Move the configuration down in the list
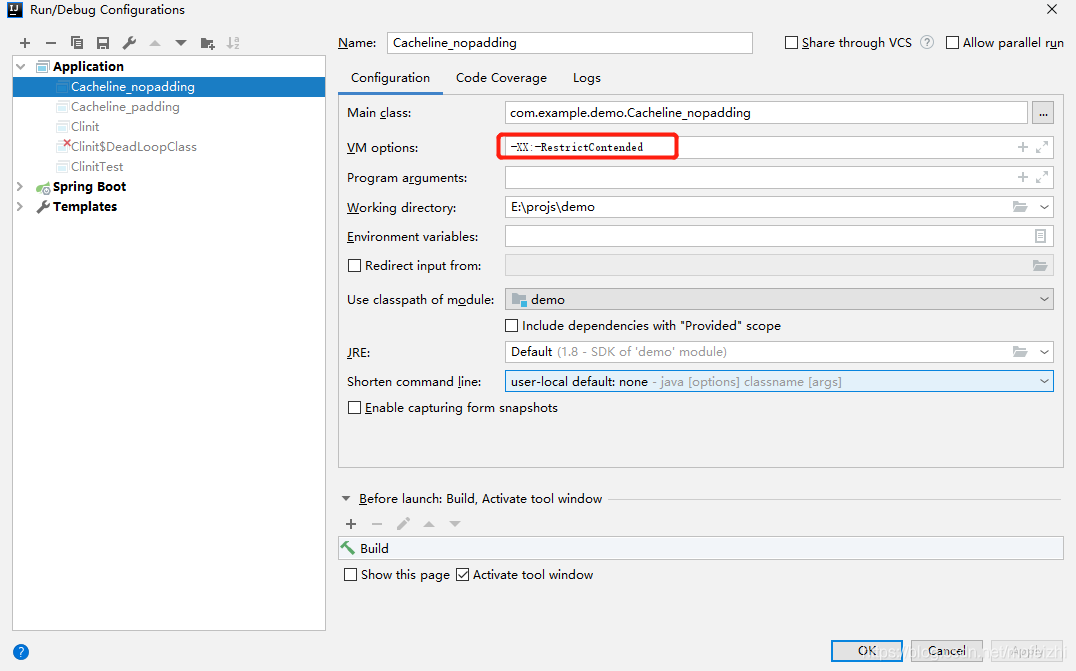Image resolution: width=1076 pixels, height=671 pixels. point(180,43)
